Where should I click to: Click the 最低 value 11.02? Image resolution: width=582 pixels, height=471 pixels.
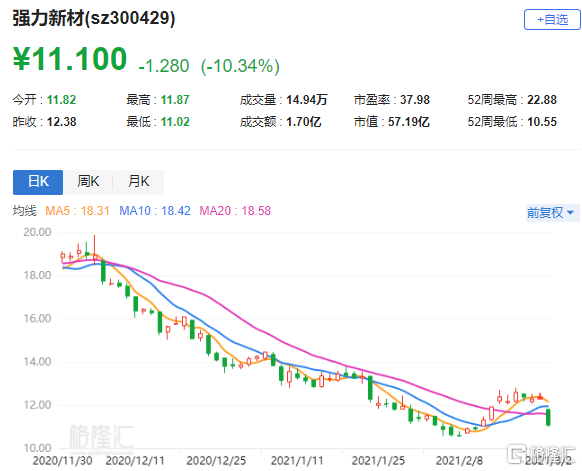click(x=175, y=122)
